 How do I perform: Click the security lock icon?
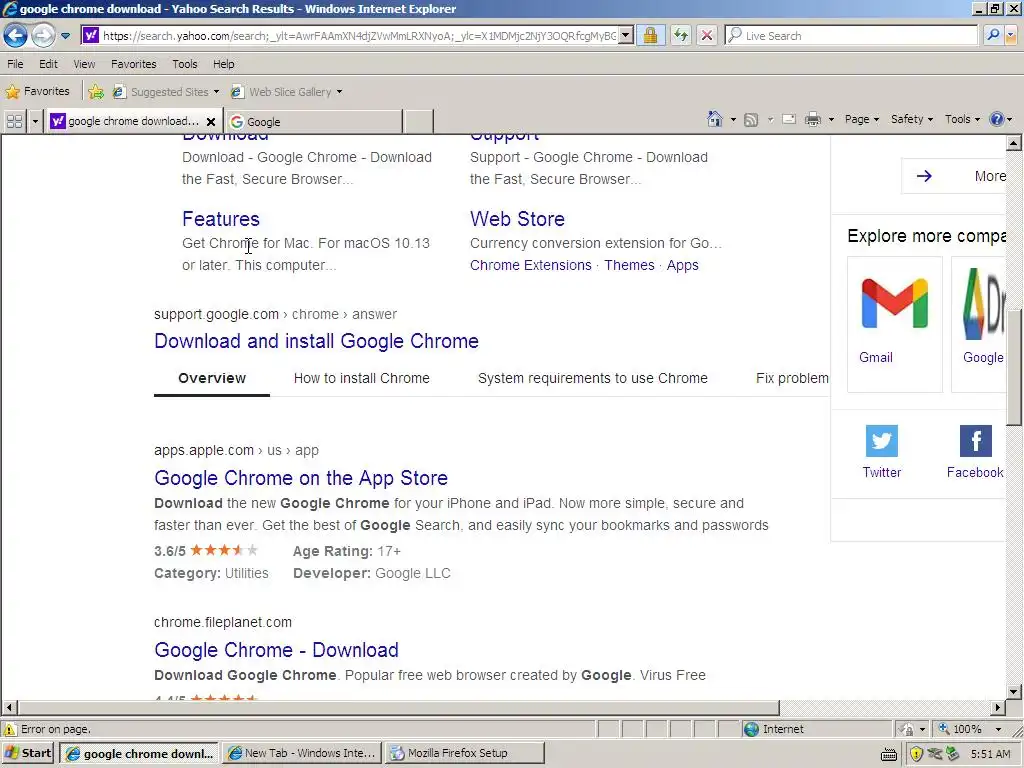pos(650,35)
